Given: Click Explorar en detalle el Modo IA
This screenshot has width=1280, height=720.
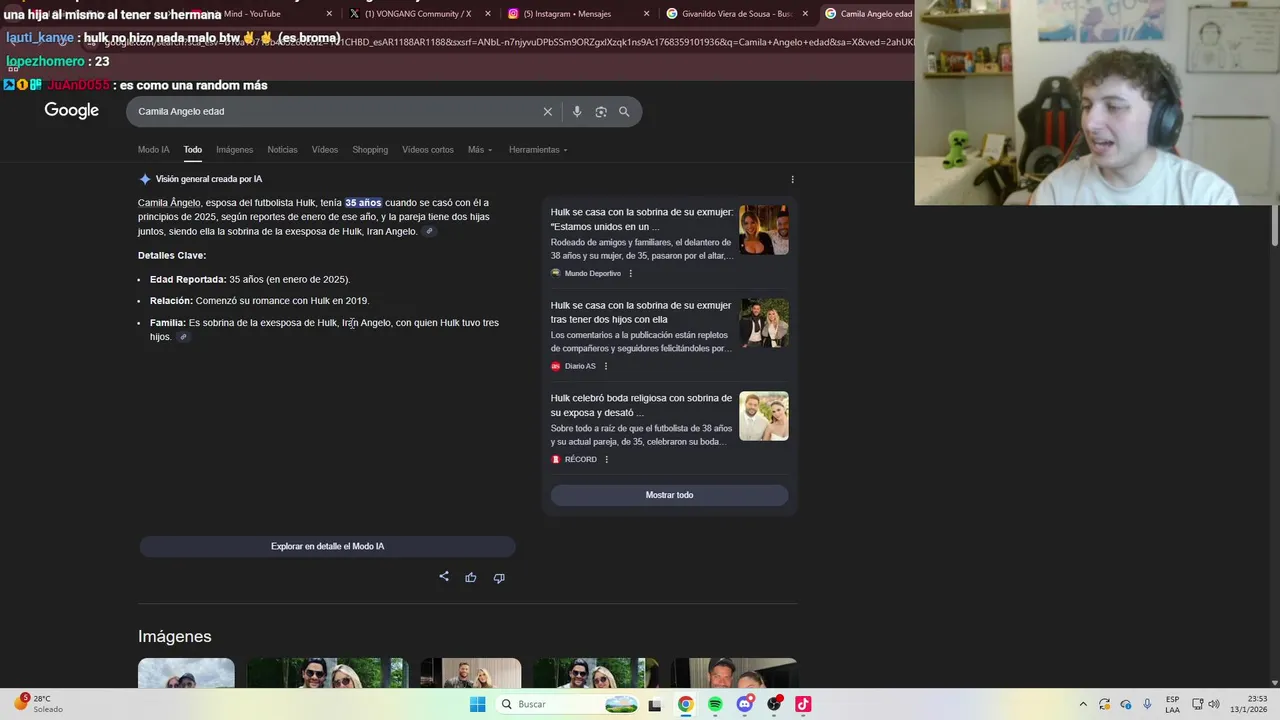Looking at the screenshot, I should (327, 547).
